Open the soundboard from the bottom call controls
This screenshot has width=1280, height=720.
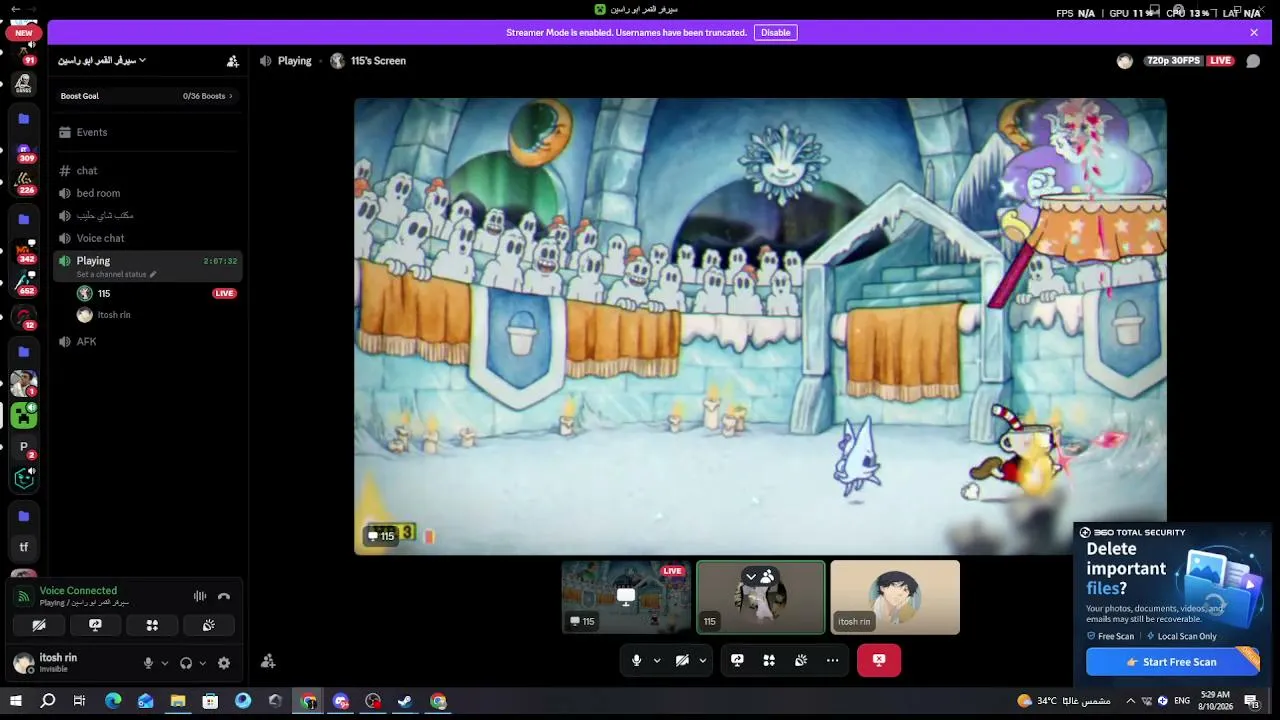[801, 660]
